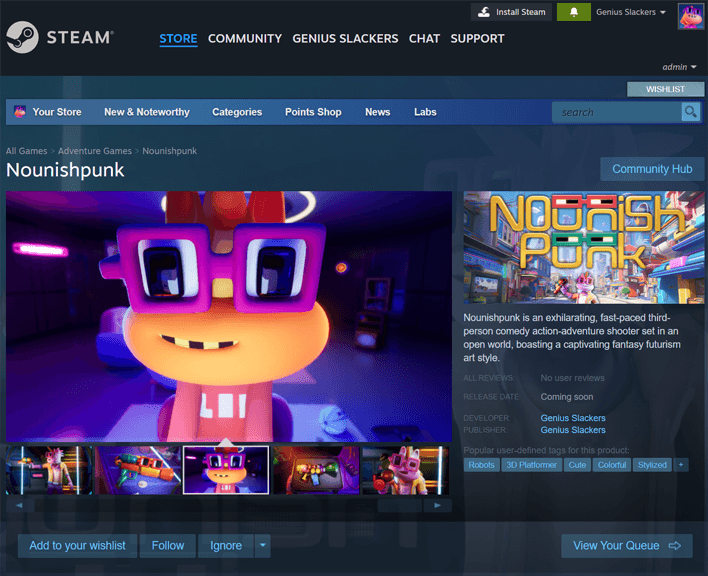Expand the Genius Slackers account dropdown
Viewport: 708px width, 576px height.
(631, 12)
